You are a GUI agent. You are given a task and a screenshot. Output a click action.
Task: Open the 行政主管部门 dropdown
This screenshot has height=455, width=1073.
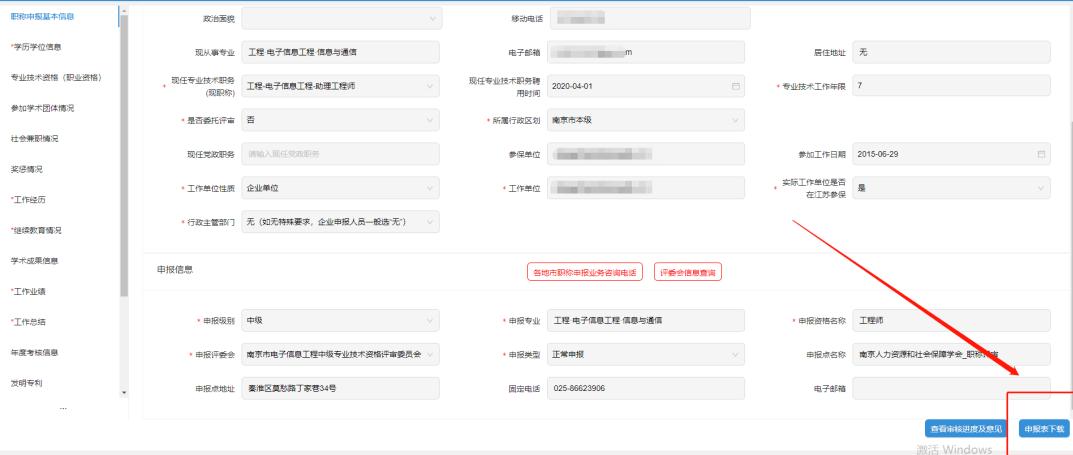click(341, 222)
